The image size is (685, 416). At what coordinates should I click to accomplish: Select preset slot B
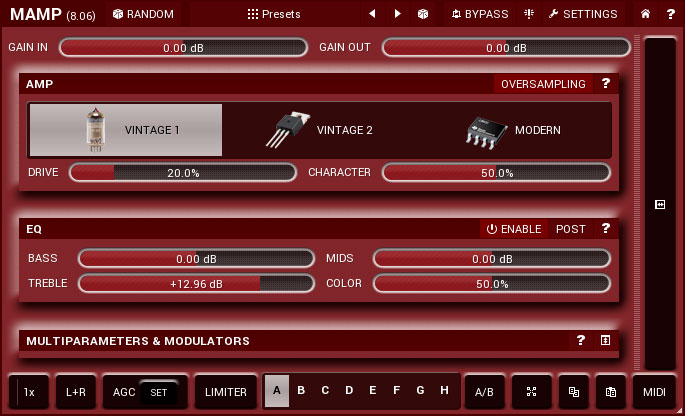pos(301,391)
